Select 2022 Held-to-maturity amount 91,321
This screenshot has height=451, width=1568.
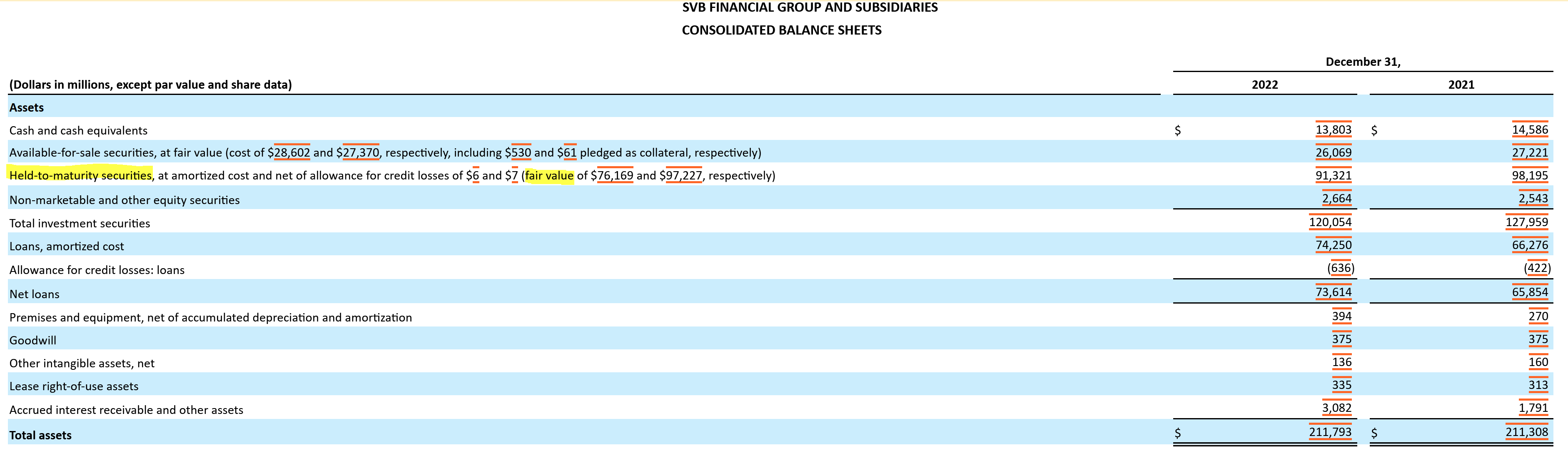1333,176
